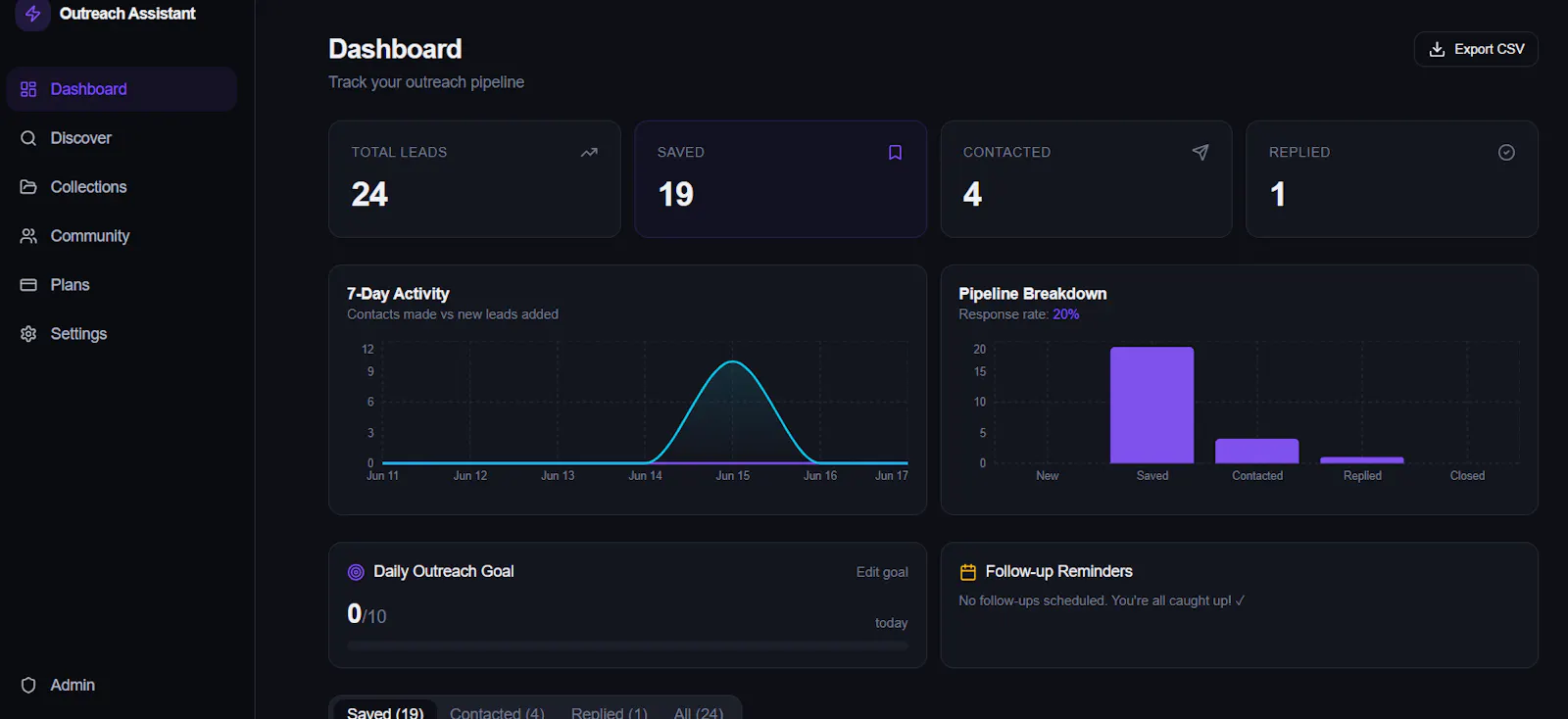Select the Saved (19) tab
The width and height of the screenshot is (1568, 719).
click(x=385, y=711)
